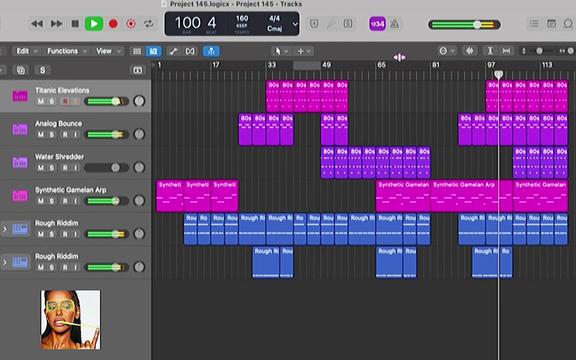
Task: Click the 4/4 time signature display
Action: [x=274, y=18]
